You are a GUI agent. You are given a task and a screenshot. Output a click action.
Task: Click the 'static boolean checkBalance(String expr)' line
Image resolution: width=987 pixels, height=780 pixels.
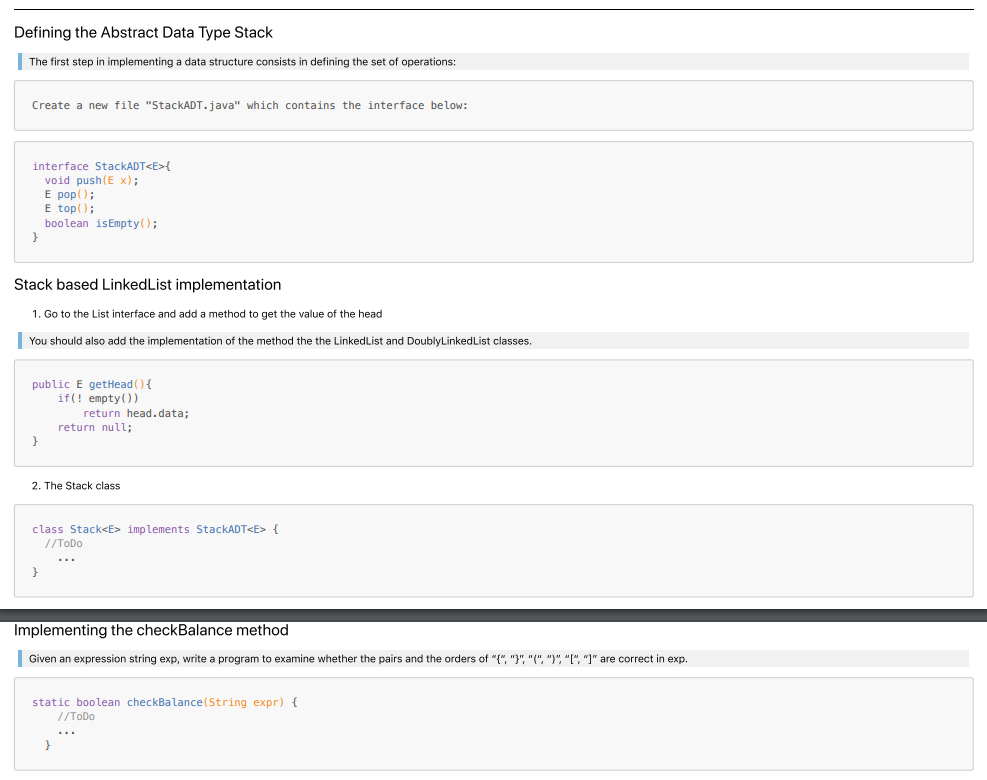(165, 702)
